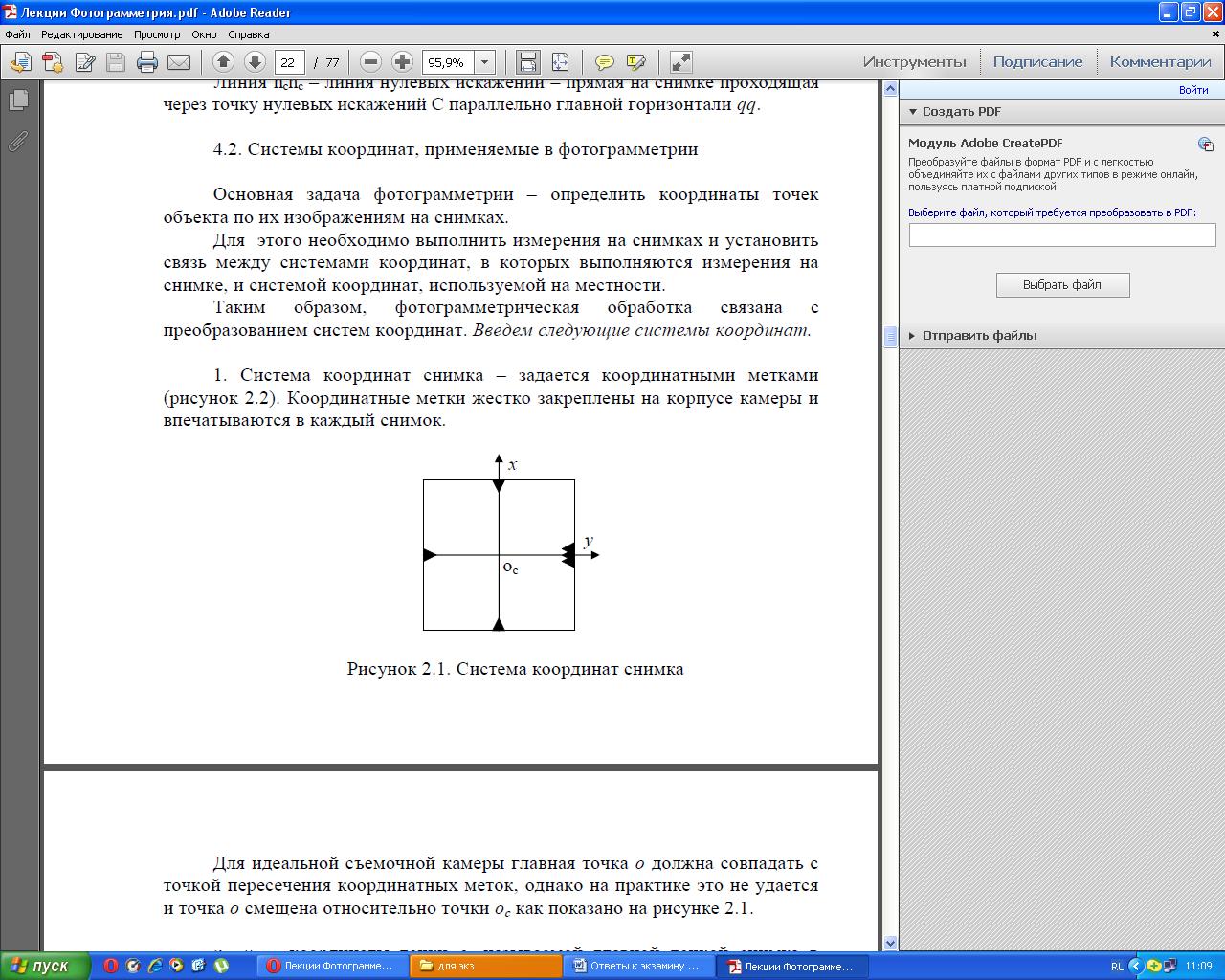Click the taskbar clock 11:09
Image resolution: width=1225 pixels, height=980 pixels.
[x=1198, y=967]
